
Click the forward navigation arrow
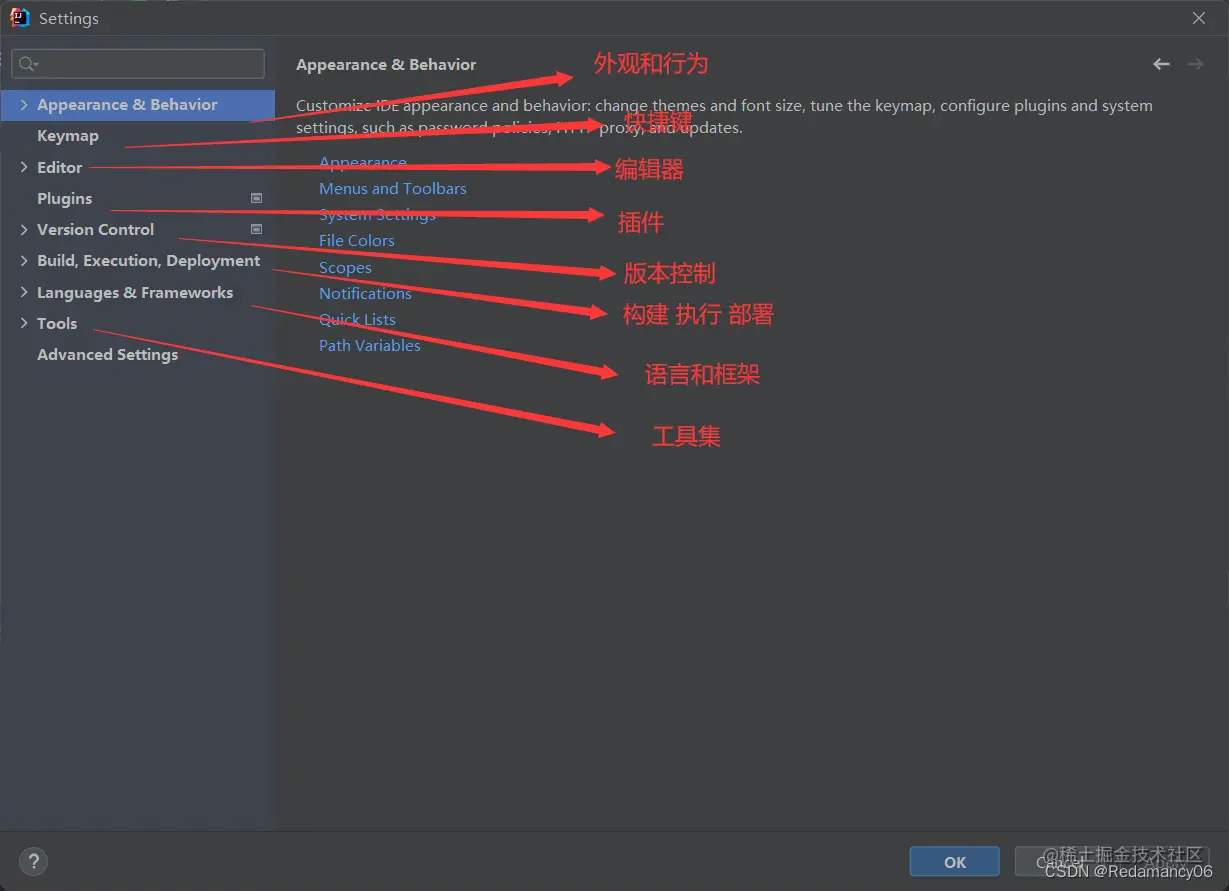(x=1195, y=64)
